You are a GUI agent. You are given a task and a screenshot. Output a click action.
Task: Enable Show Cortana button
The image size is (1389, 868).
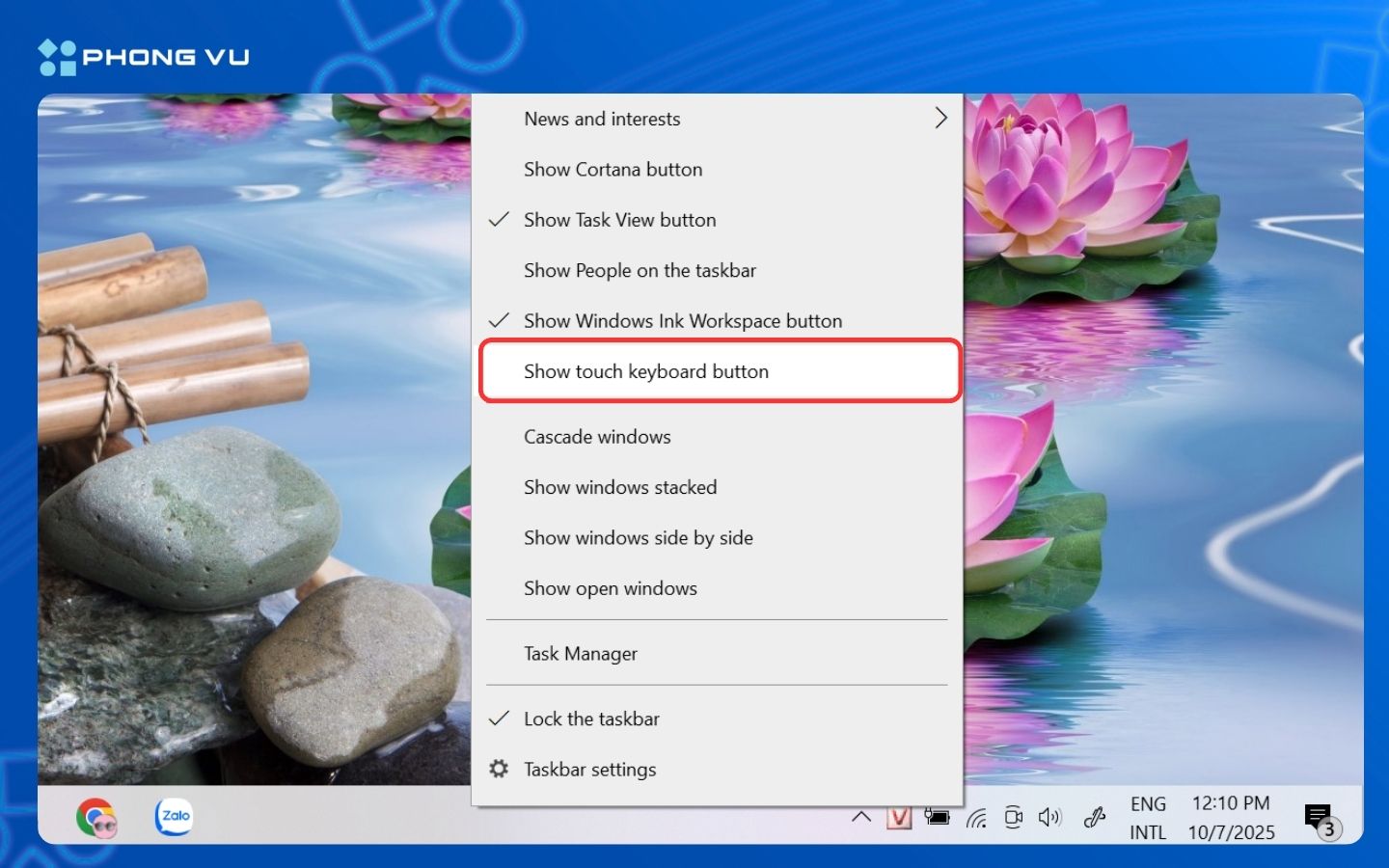point(613,169)
